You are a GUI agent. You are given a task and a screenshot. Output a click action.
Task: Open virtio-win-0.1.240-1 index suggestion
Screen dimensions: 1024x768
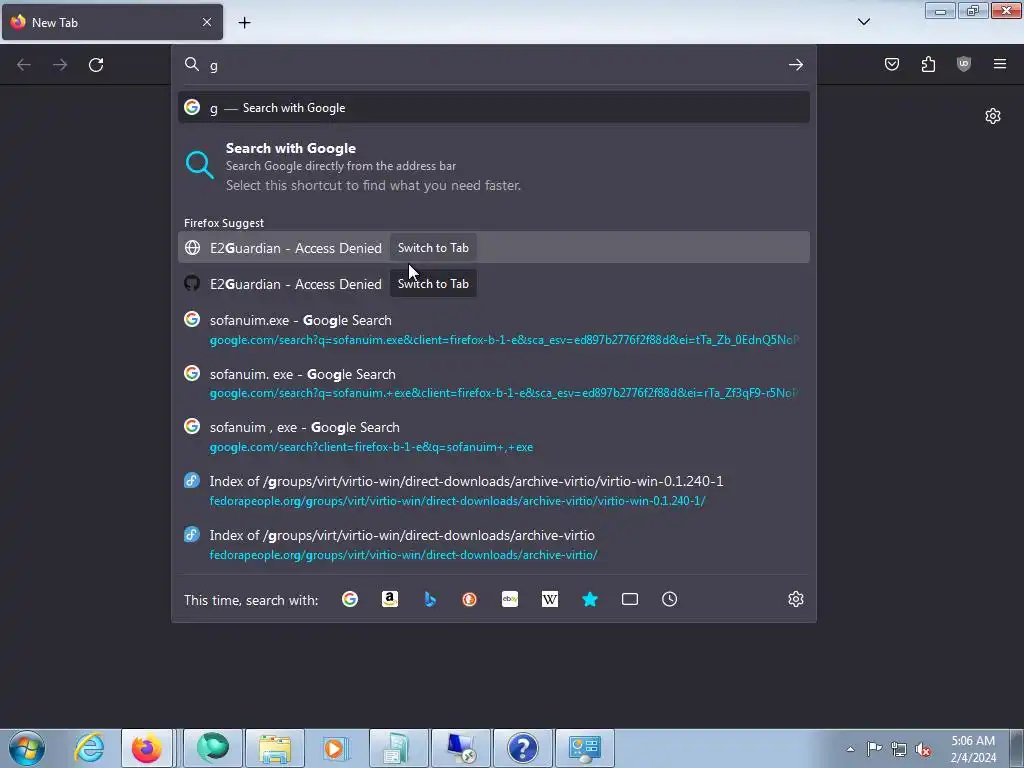click(494, 490)
